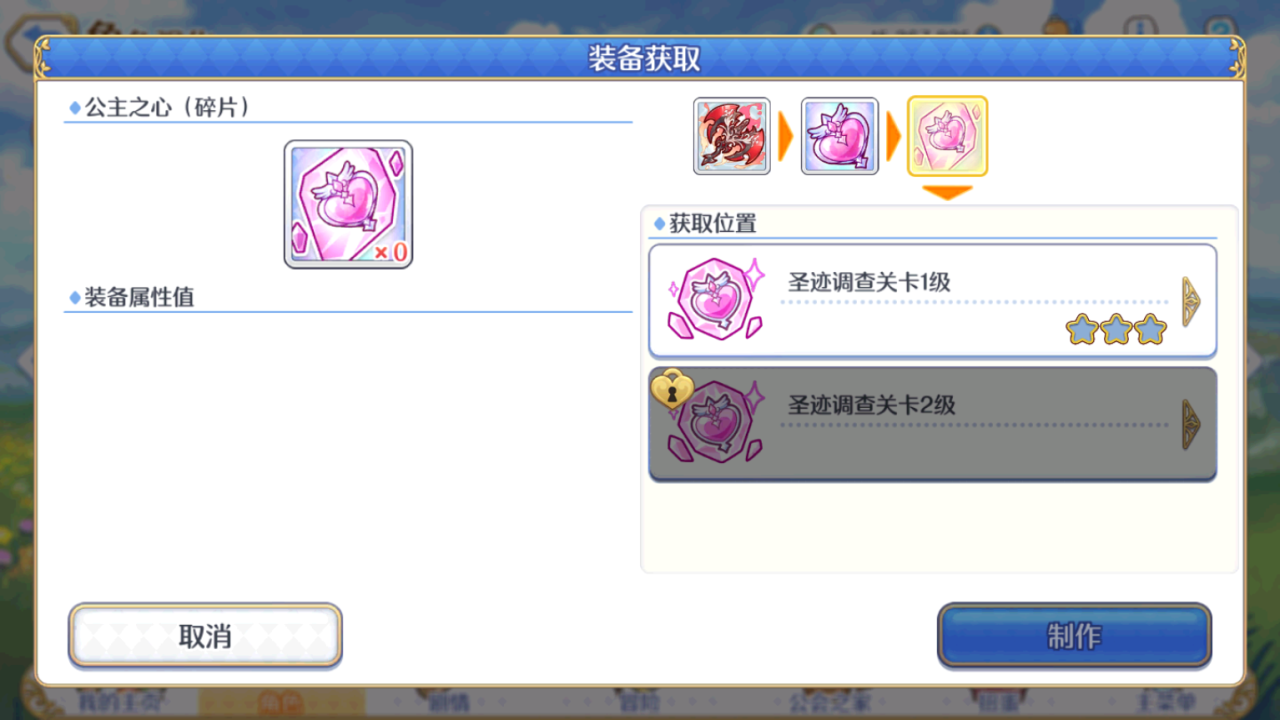The height and width of the screenshot is (720, 1280).
Task: Tap the pink heart icon beside 圣迹调查关卡1级
Action: (716, 300)
